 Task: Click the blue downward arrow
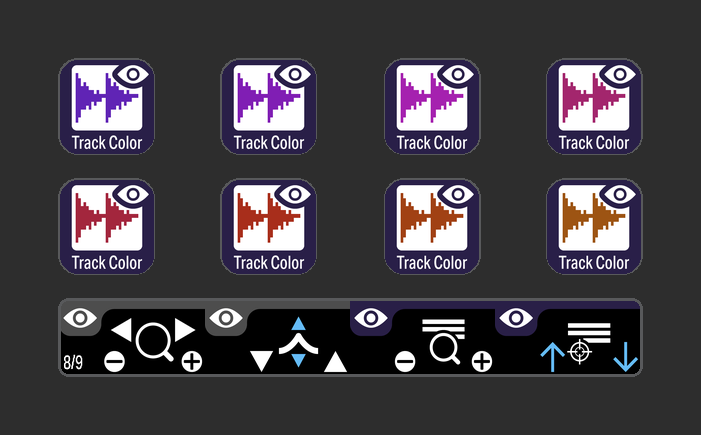(626, 357)
